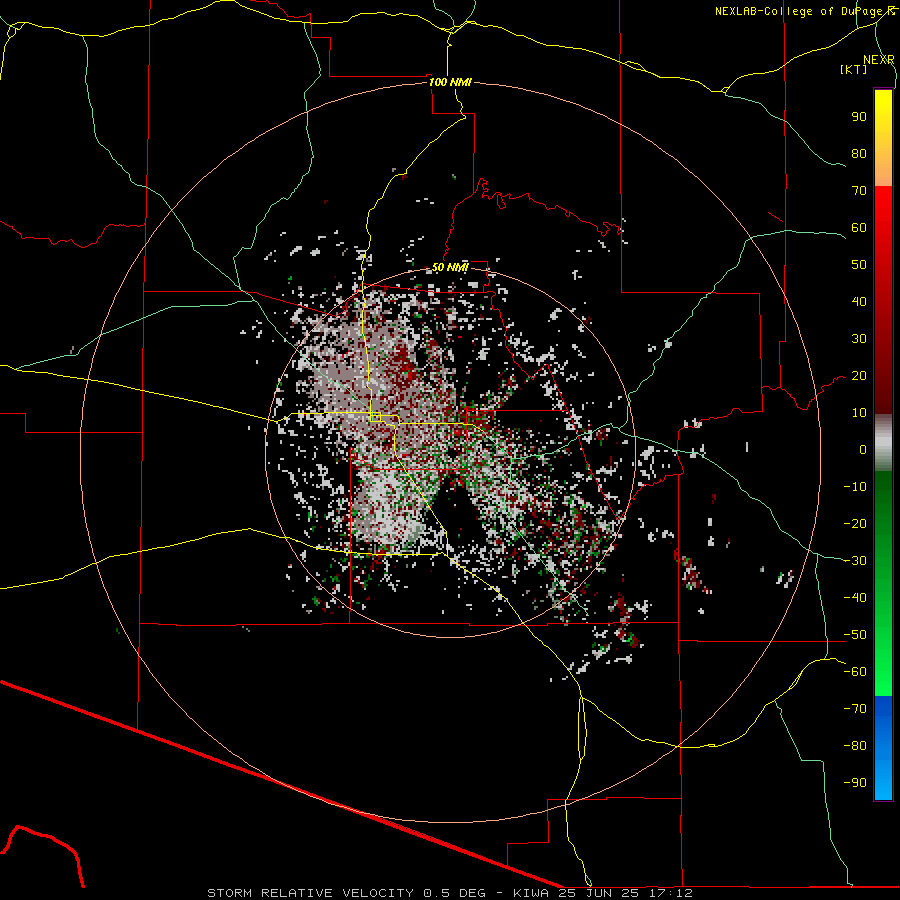The width and height of the screenshot is (900, 900).
Task: Select the -10 value on velocity scale
Action: (x=855, y=487)
